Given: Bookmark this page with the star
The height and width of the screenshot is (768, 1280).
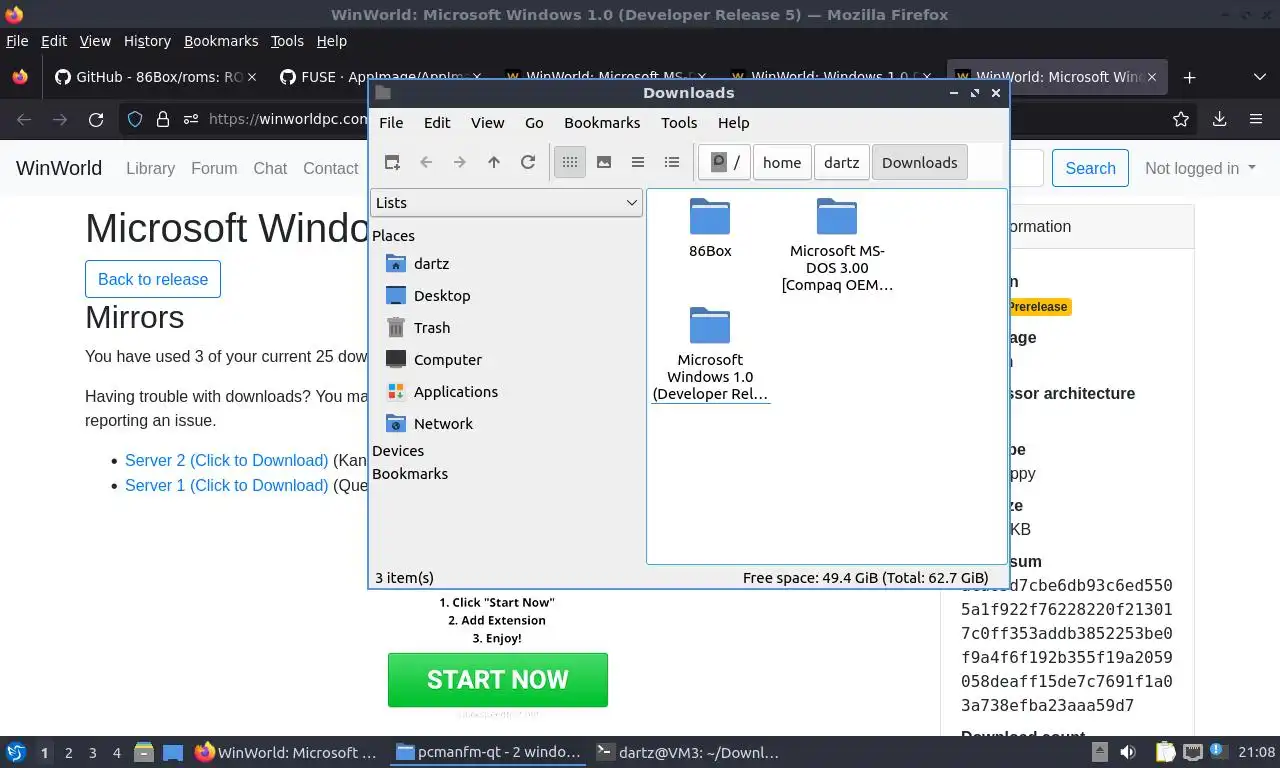Looking at the screenshot, I should (1181, 119).
